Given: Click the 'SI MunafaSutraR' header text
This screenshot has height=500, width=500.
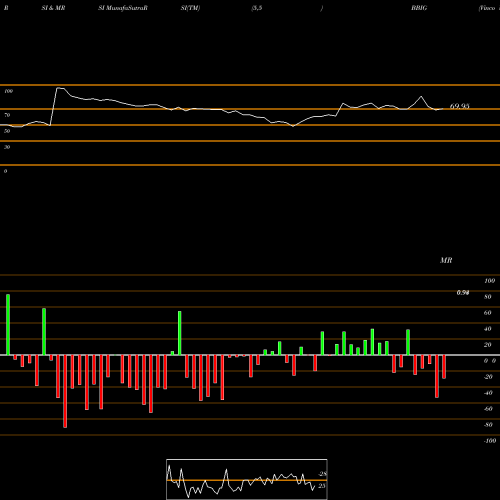Looking at the screenshot, I should (x=123, y=8).
